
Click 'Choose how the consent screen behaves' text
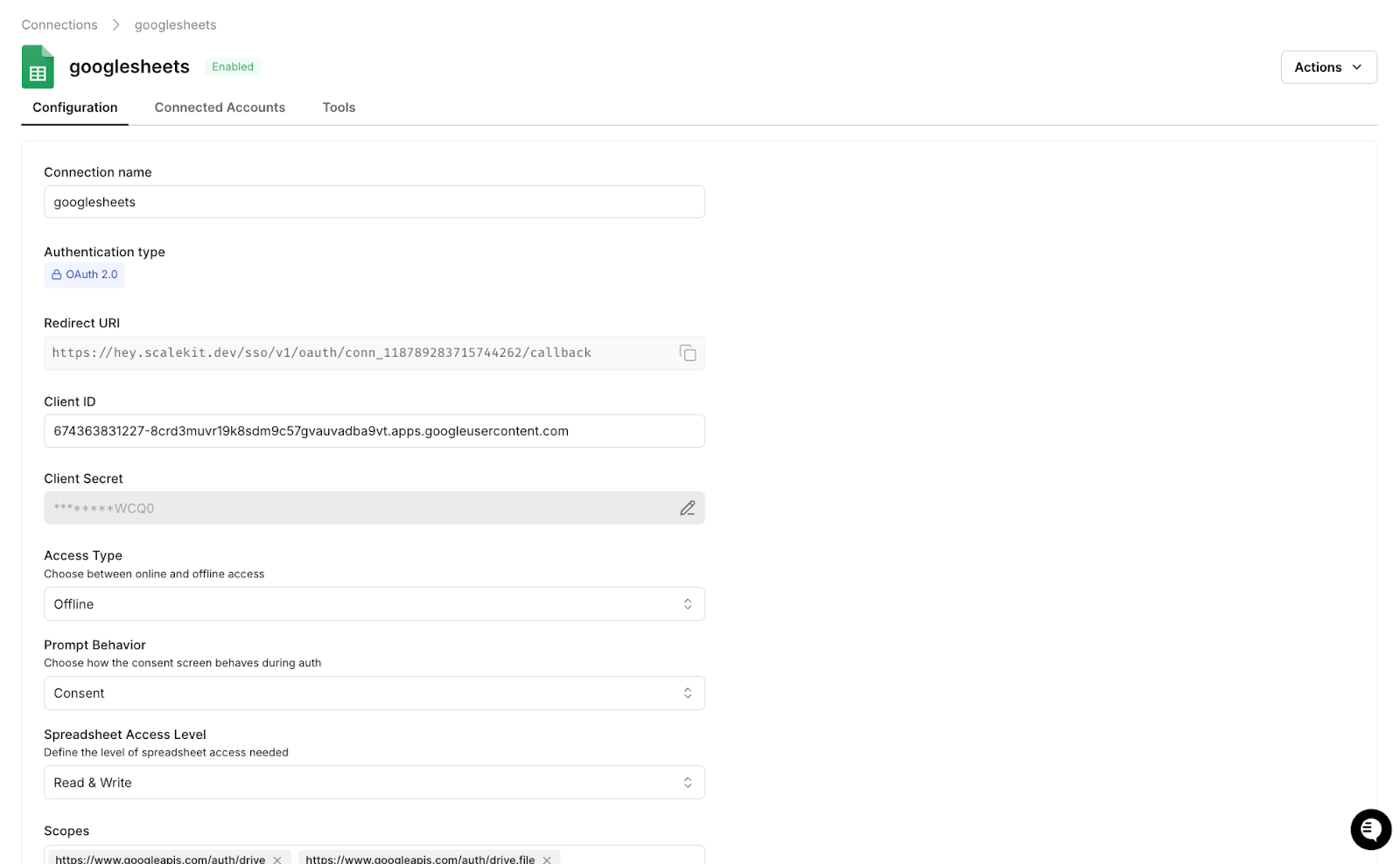coord(183,663)
